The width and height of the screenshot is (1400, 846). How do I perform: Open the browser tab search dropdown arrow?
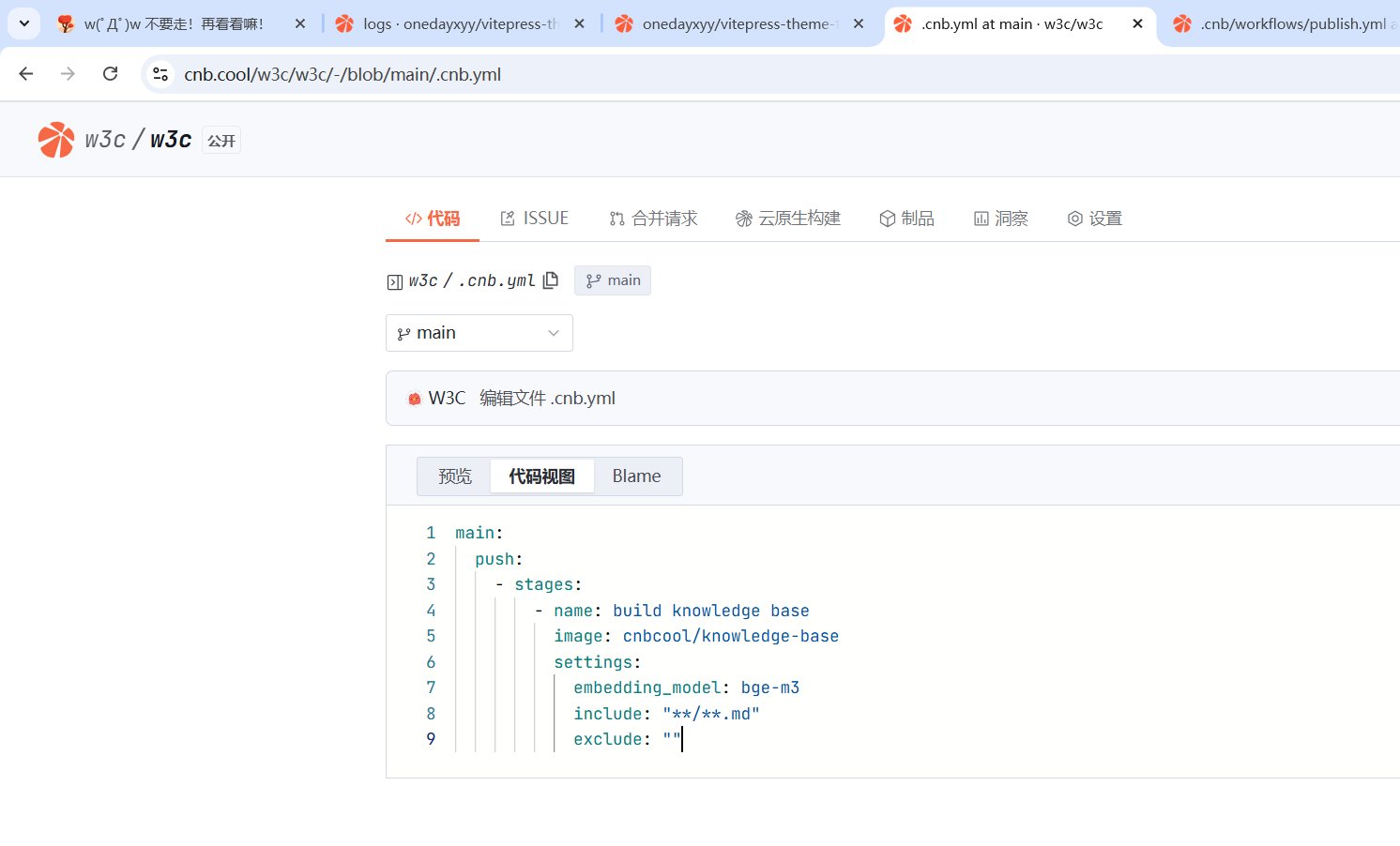pyautogui.click(x=24, y=23)
